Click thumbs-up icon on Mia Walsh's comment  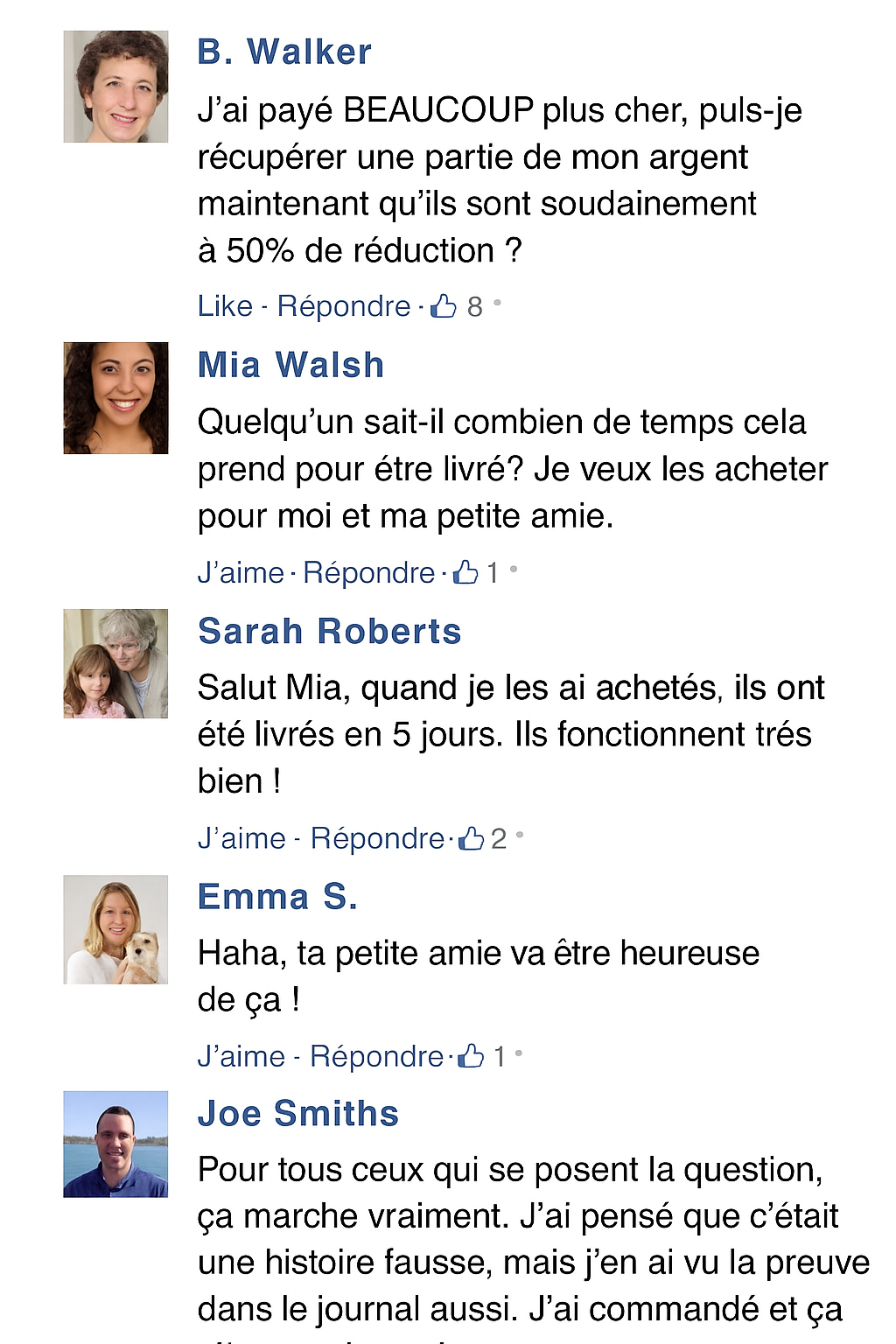pos(465,572)
